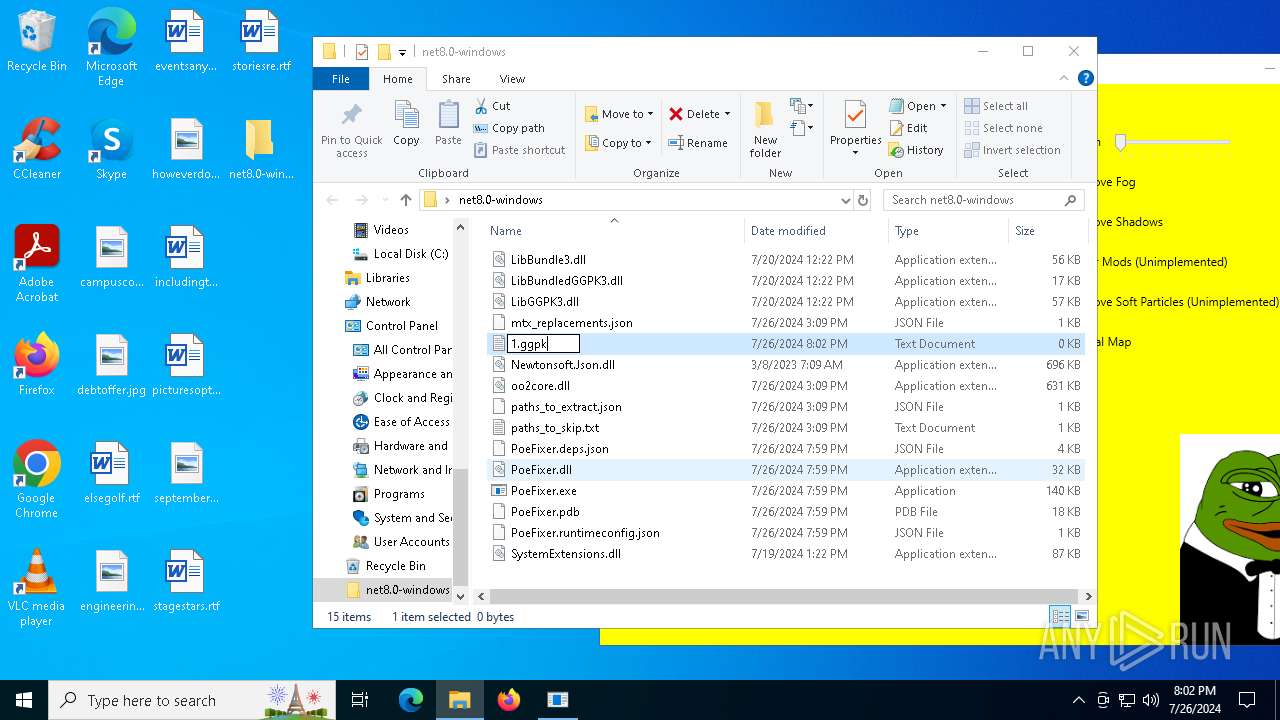
Task: Open Windows Start menu
Action: (24, 700)
